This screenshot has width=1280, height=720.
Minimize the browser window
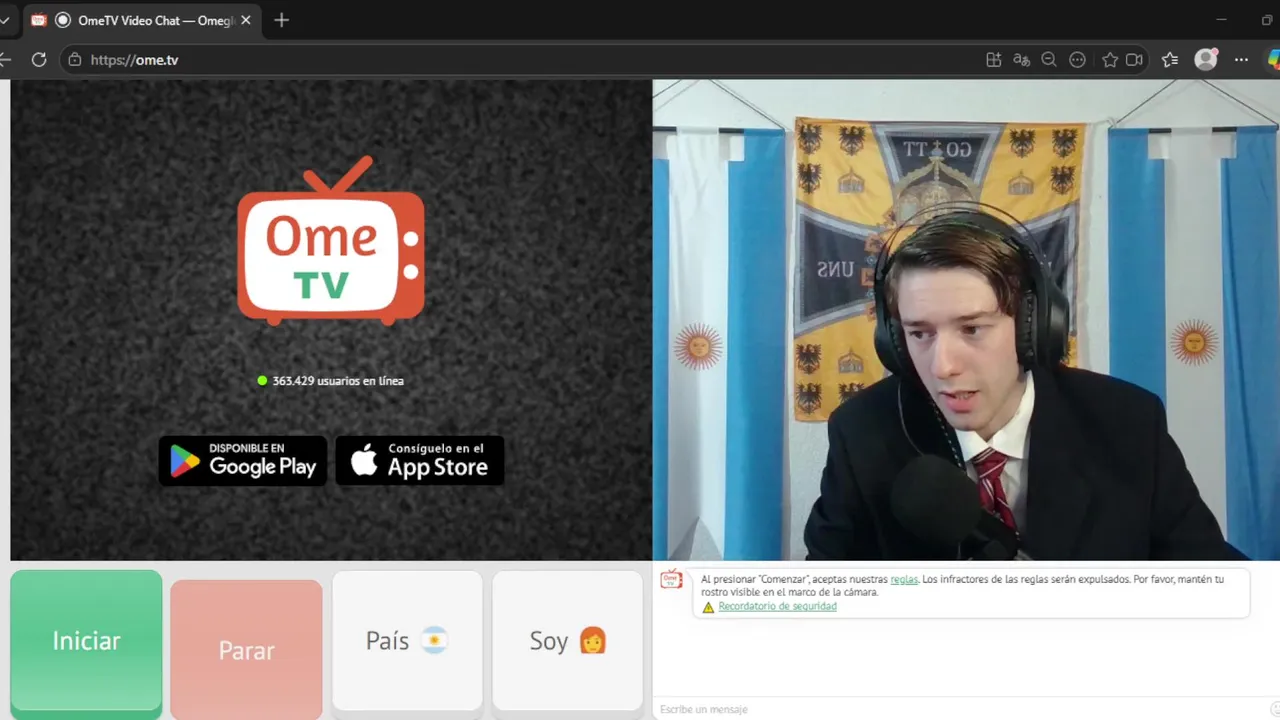(1221, 20)
